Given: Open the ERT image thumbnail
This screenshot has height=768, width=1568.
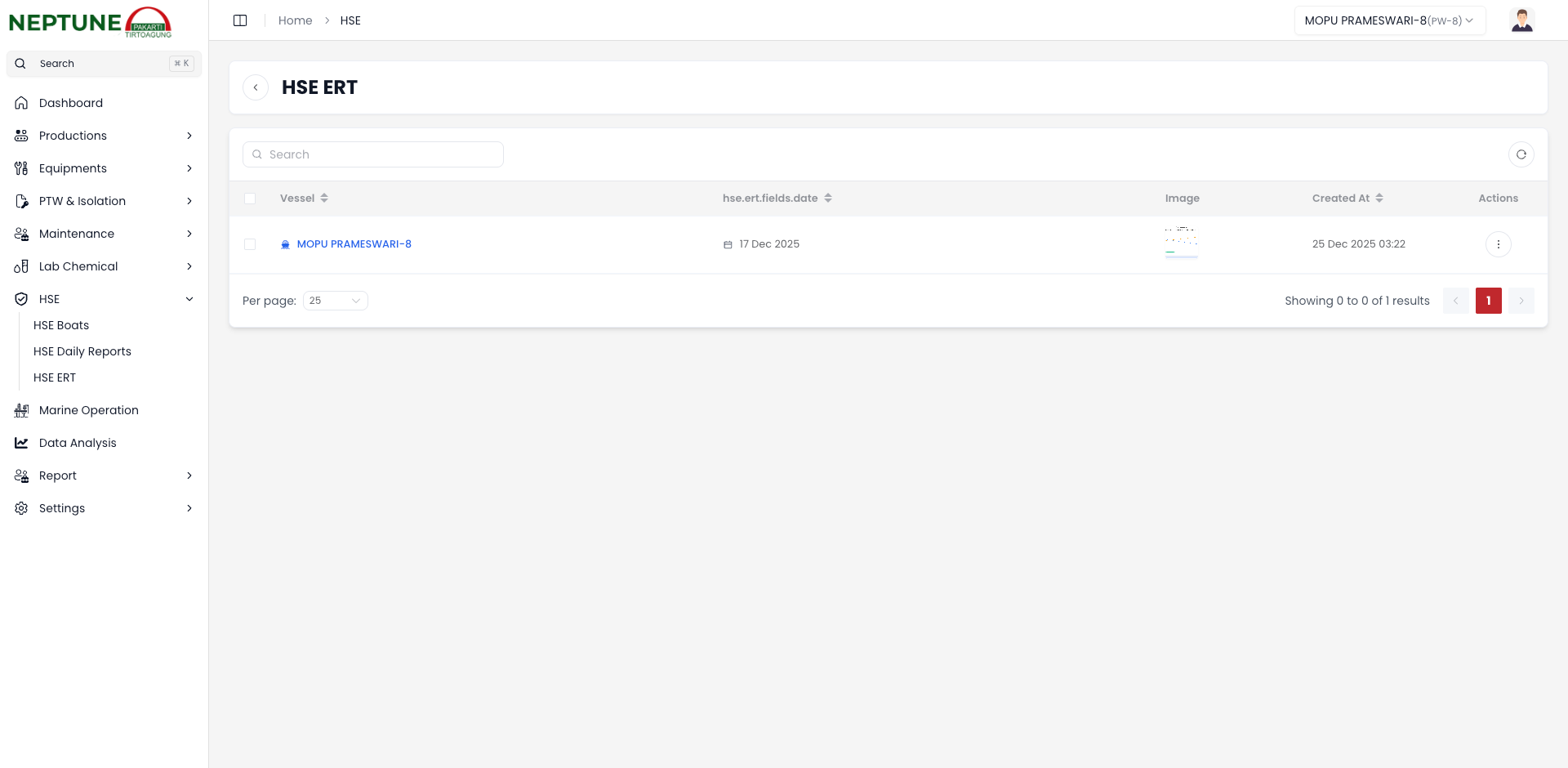Looking at the screenshot, I should coord(1181,243).
